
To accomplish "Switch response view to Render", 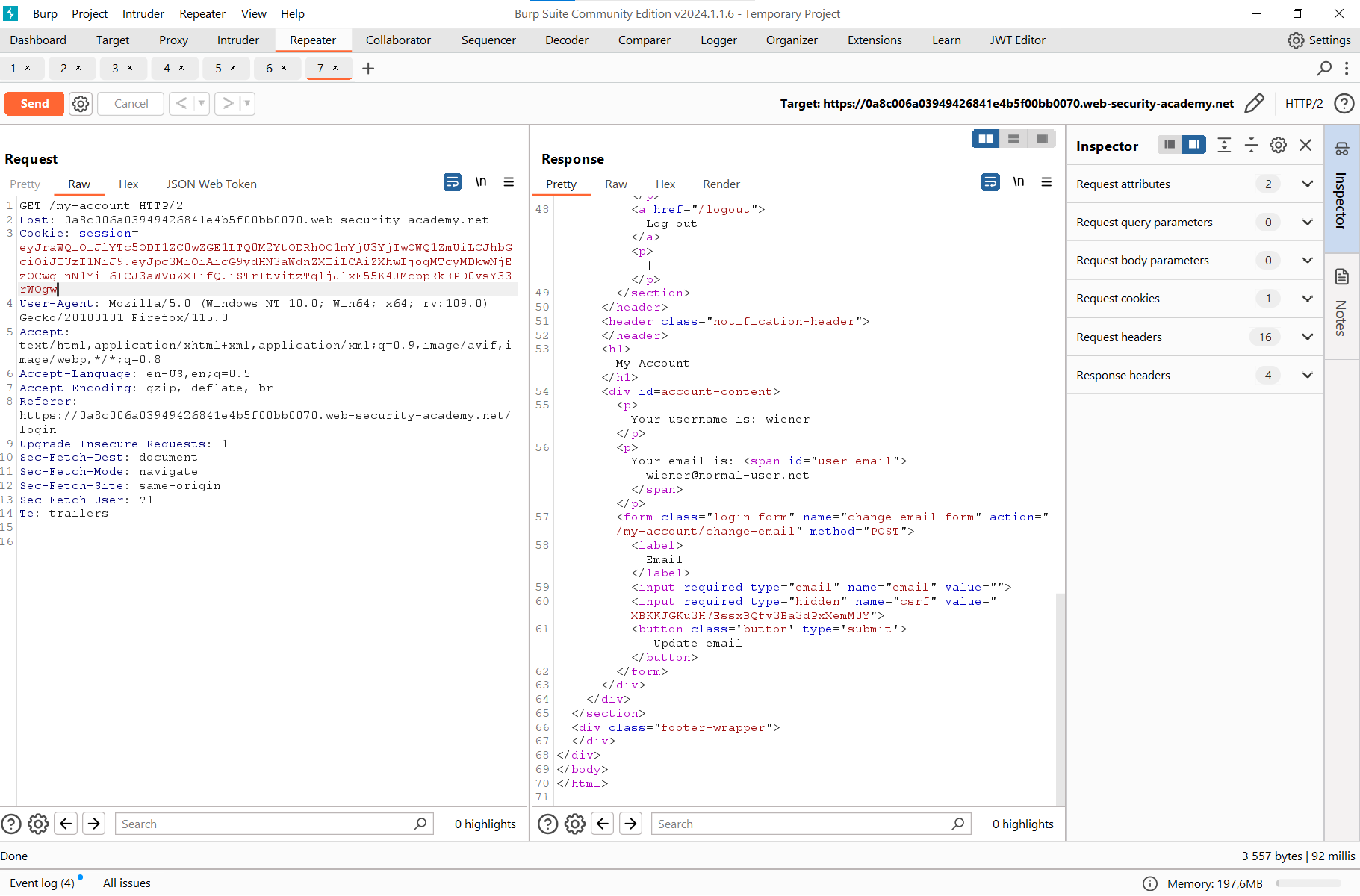I will tap(721, 184).
